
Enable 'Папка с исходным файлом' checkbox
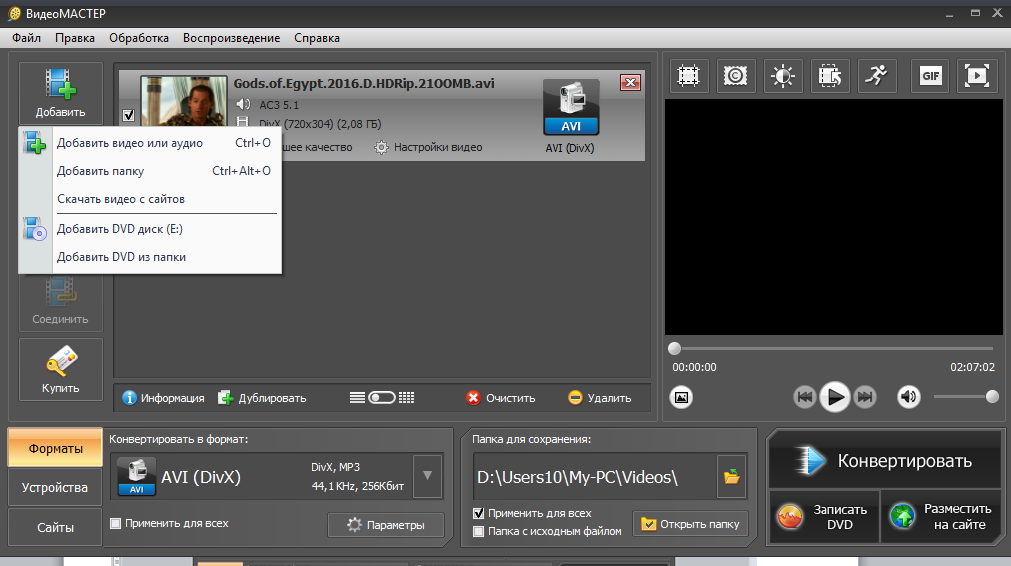pyautogui.click(x=479, y=531)
